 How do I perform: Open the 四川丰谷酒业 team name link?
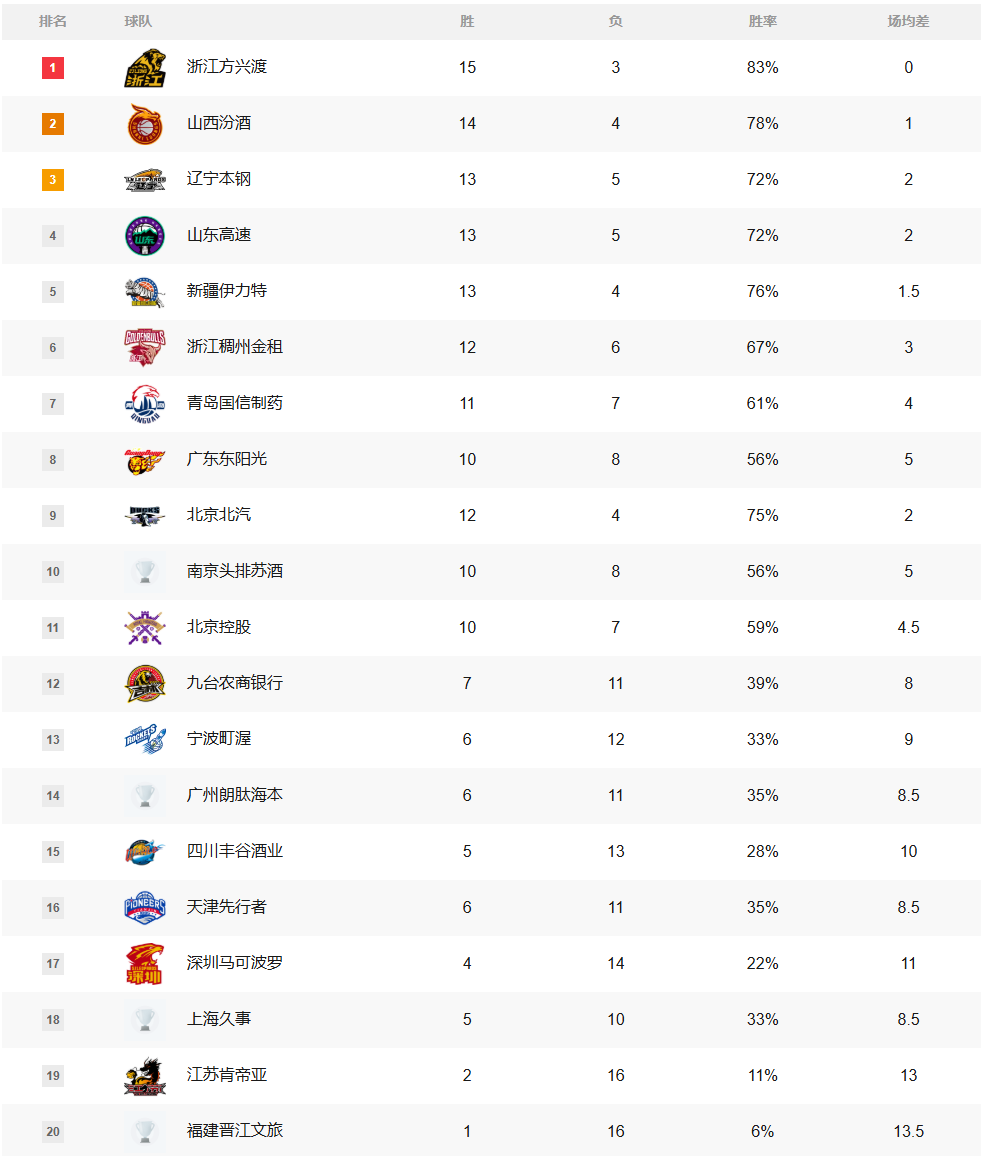click(234, 852)
